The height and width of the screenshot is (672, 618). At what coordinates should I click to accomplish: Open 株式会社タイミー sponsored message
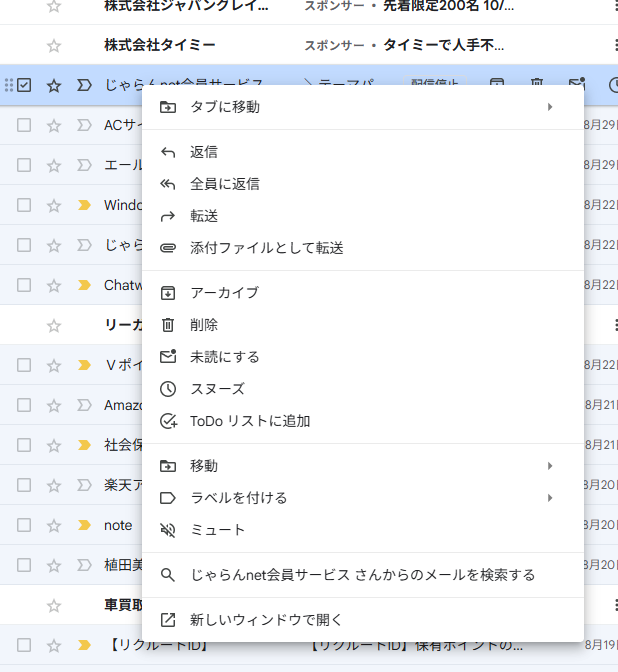tap(309, 45)
